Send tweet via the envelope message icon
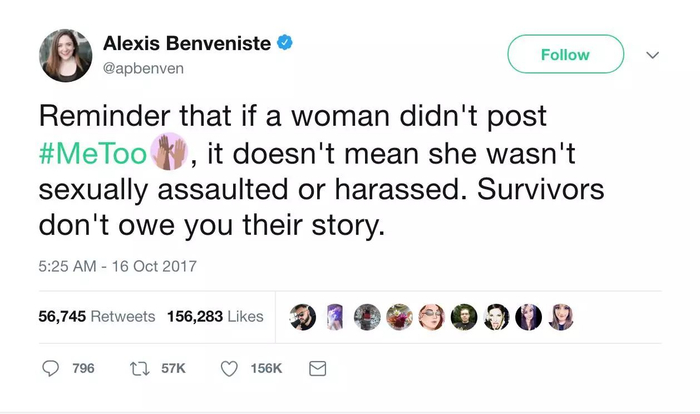This screenshot has width=700, height=414. point(317,369)
